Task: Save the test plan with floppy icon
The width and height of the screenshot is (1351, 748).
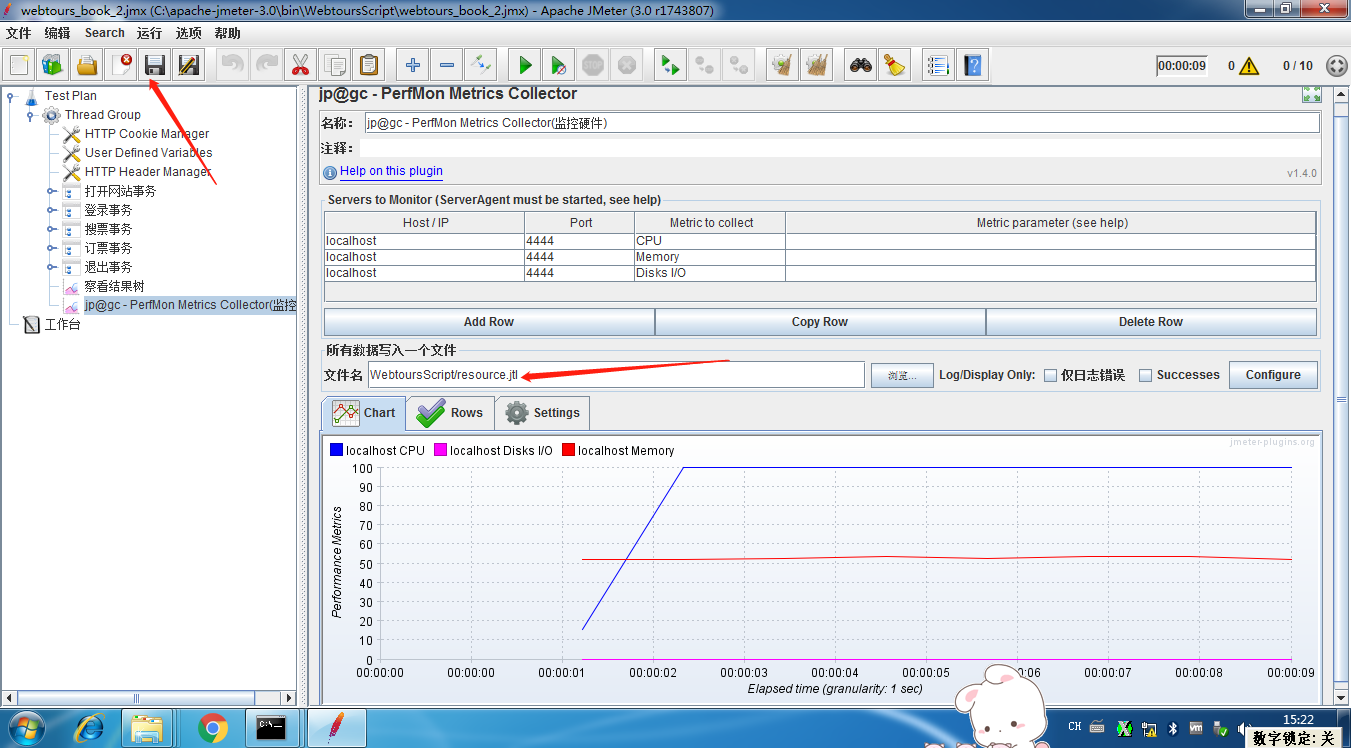Action: click(155, 66)
